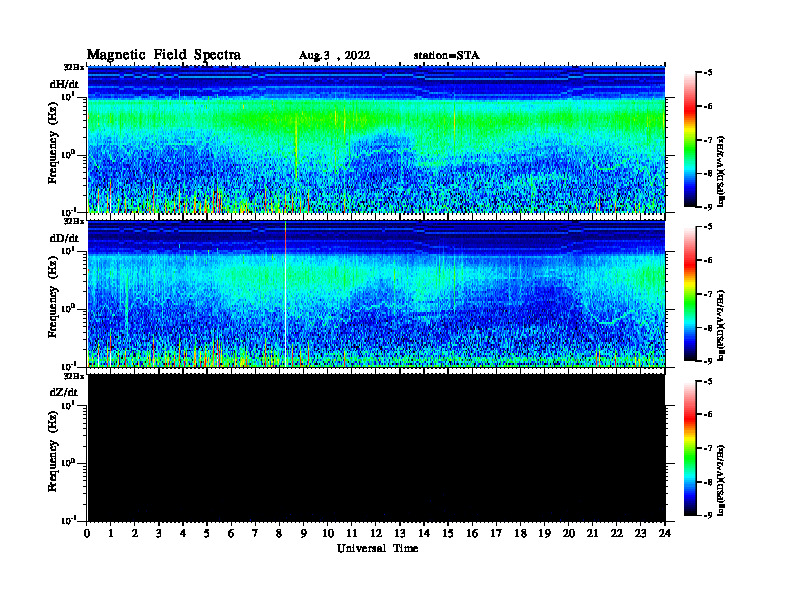Click hour tick label "1" on time axis

(111, 533)
